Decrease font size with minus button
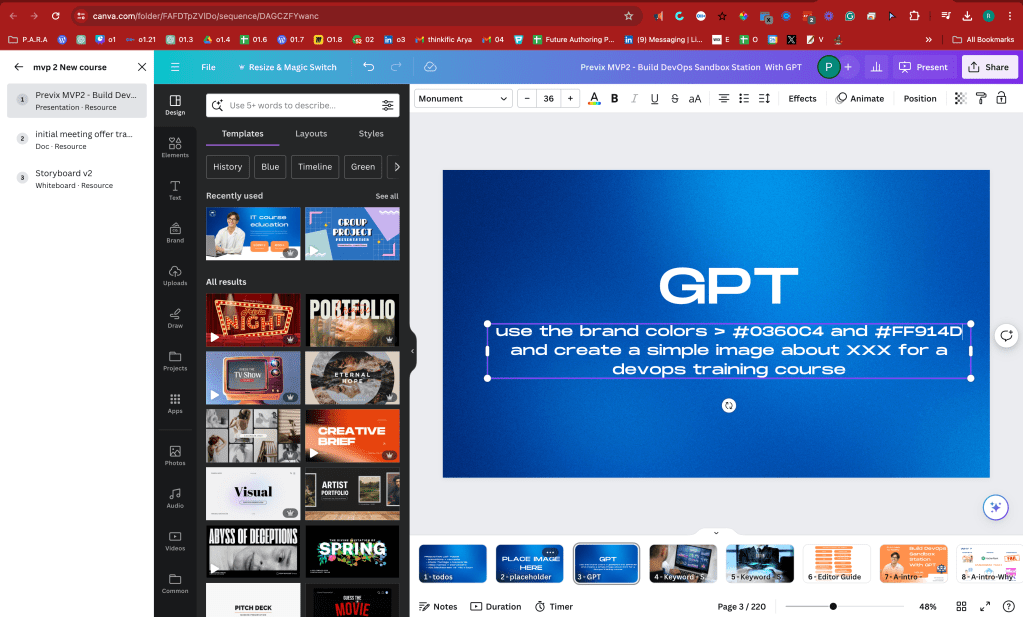The height and width of the screenshot is (617, 1023). (x=527, y=98)
